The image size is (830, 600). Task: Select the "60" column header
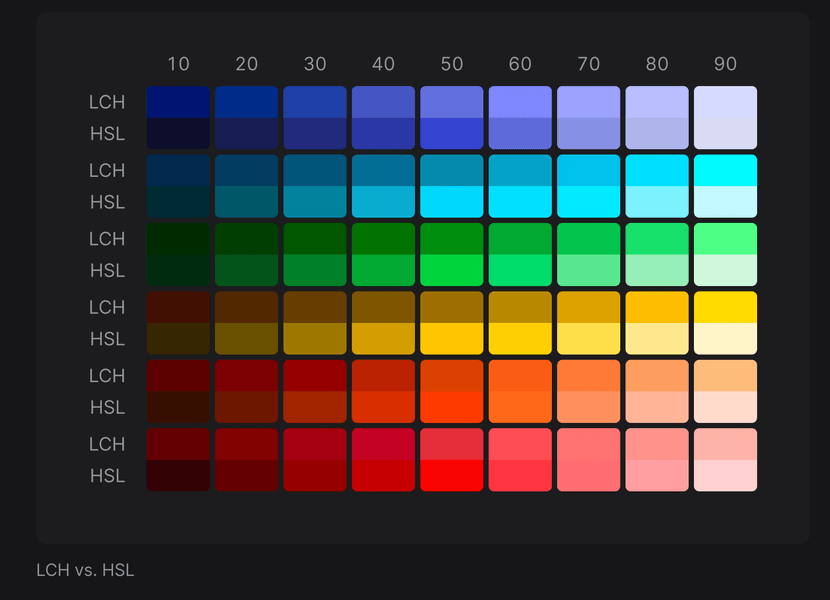click(x=520, y=64)
